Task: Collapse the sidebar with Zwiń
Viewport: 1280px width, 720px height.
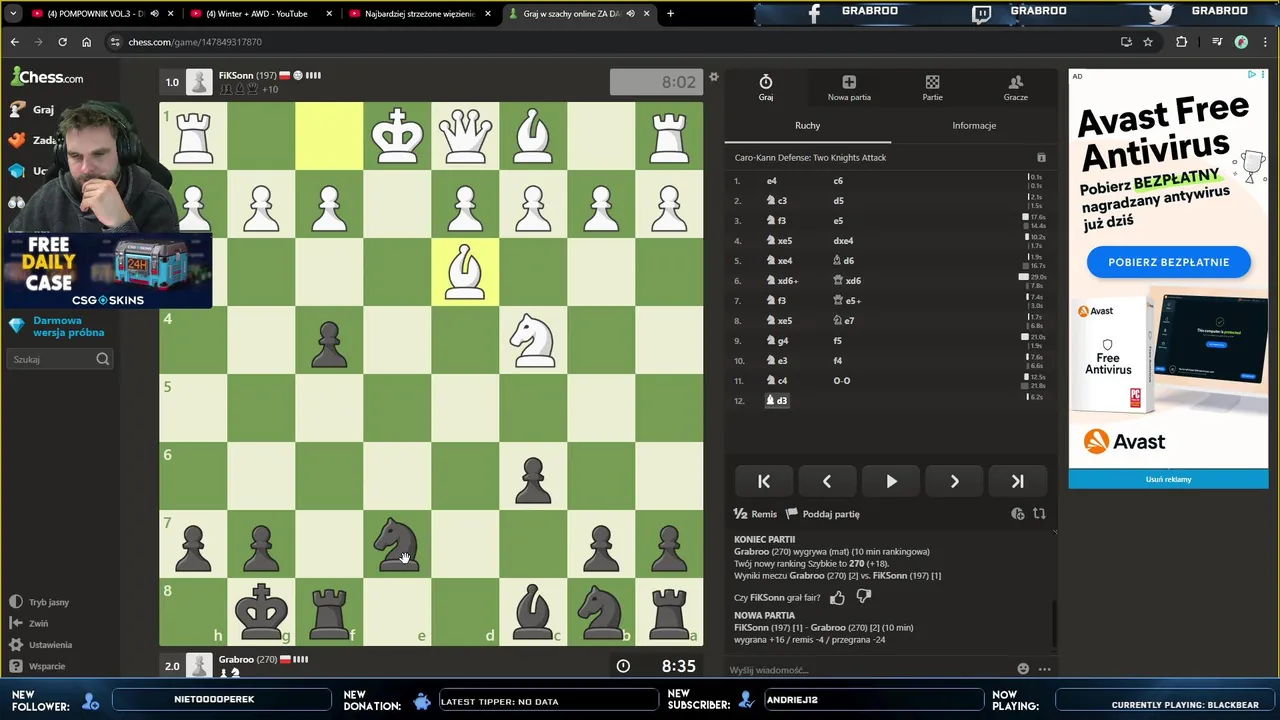Action: 28,623
